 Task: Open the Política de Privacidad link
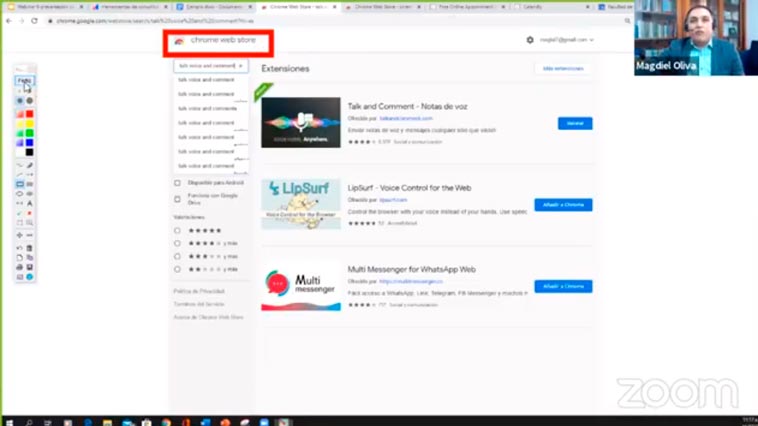coord(199,291)
